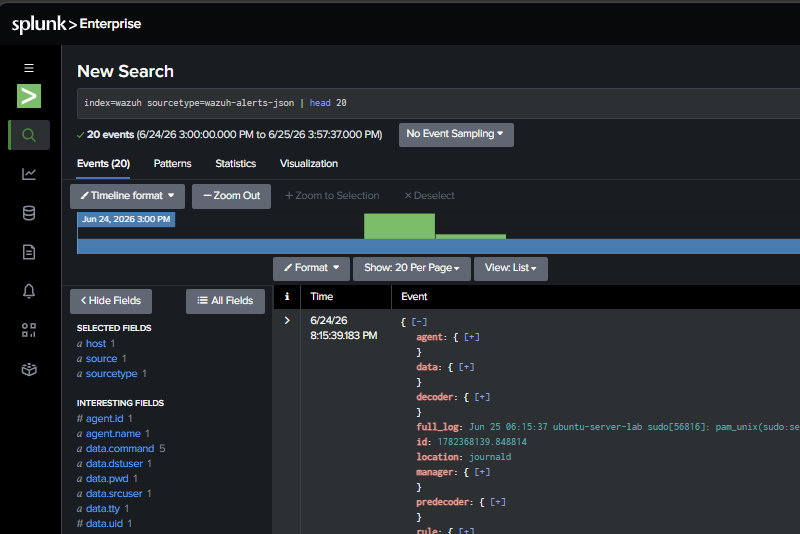
Task: Open the data.tty field
Action: point(103,508)
